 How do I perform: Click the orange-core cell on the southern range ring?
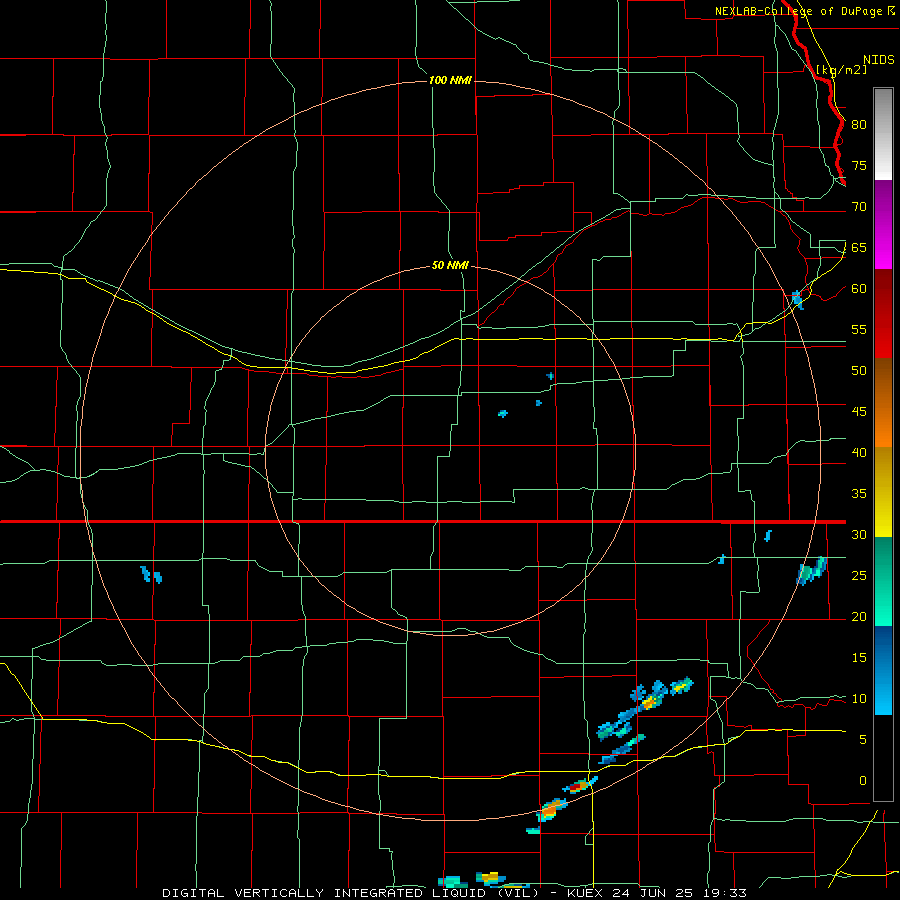coord(550,809)
